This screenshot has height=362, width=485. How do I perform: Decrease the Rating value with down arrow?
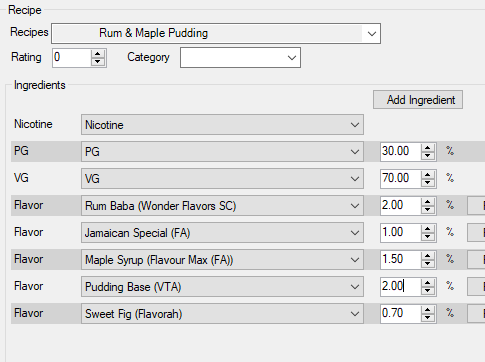point(98,62)
